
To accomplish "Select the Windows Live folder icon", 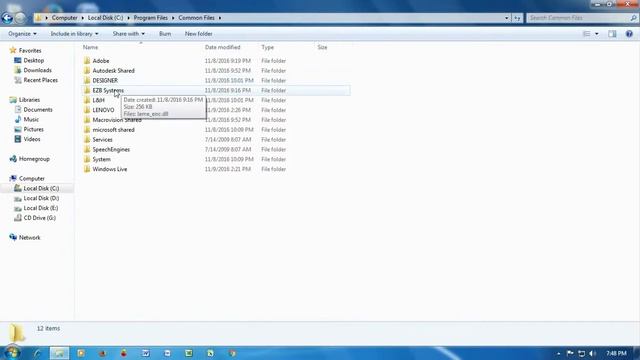I will click(x=87, y=169).
